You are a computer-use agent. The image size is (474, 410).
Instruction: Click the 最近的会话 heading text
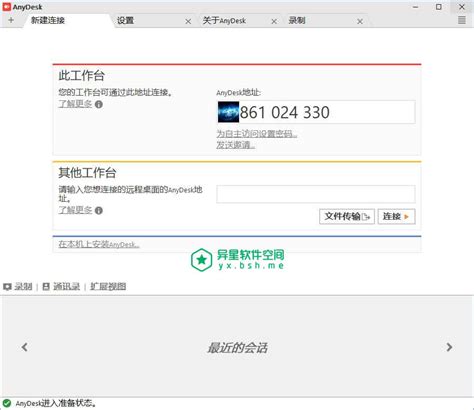[x=237, y=348]
